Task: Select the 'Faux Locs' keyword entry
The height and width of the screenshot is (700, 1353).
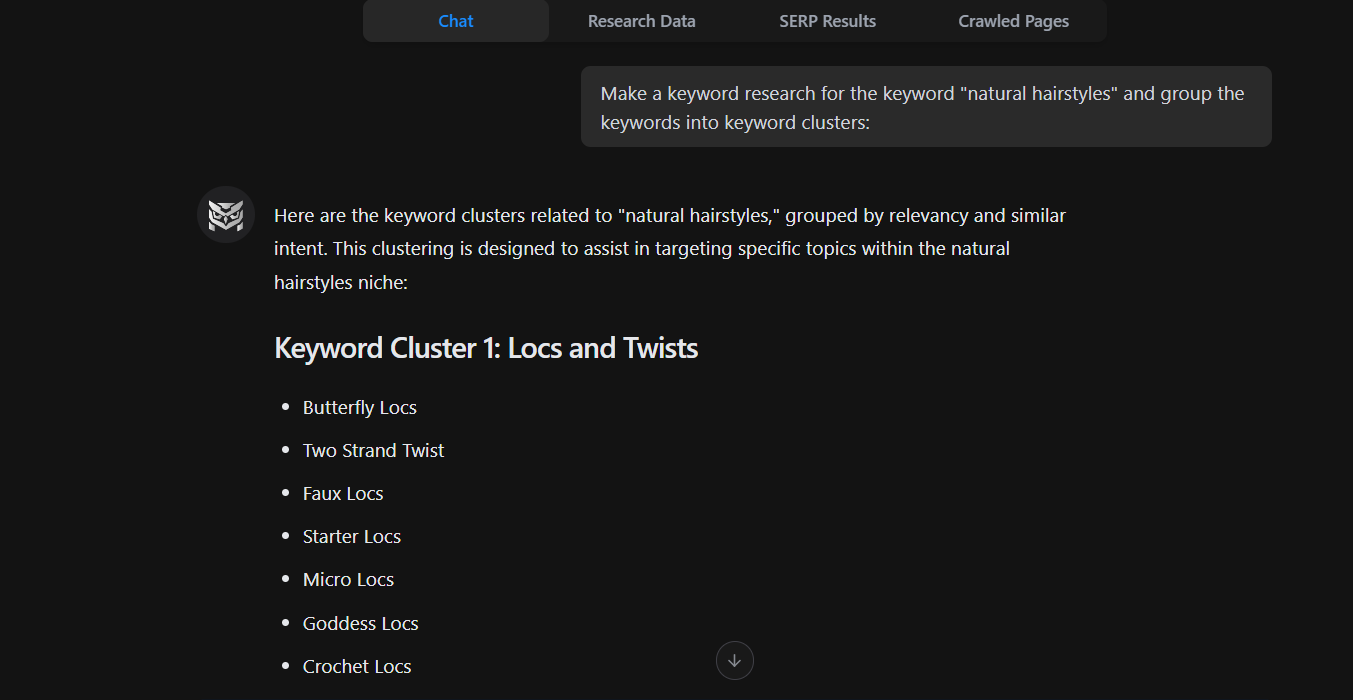Action: point(343,493)
